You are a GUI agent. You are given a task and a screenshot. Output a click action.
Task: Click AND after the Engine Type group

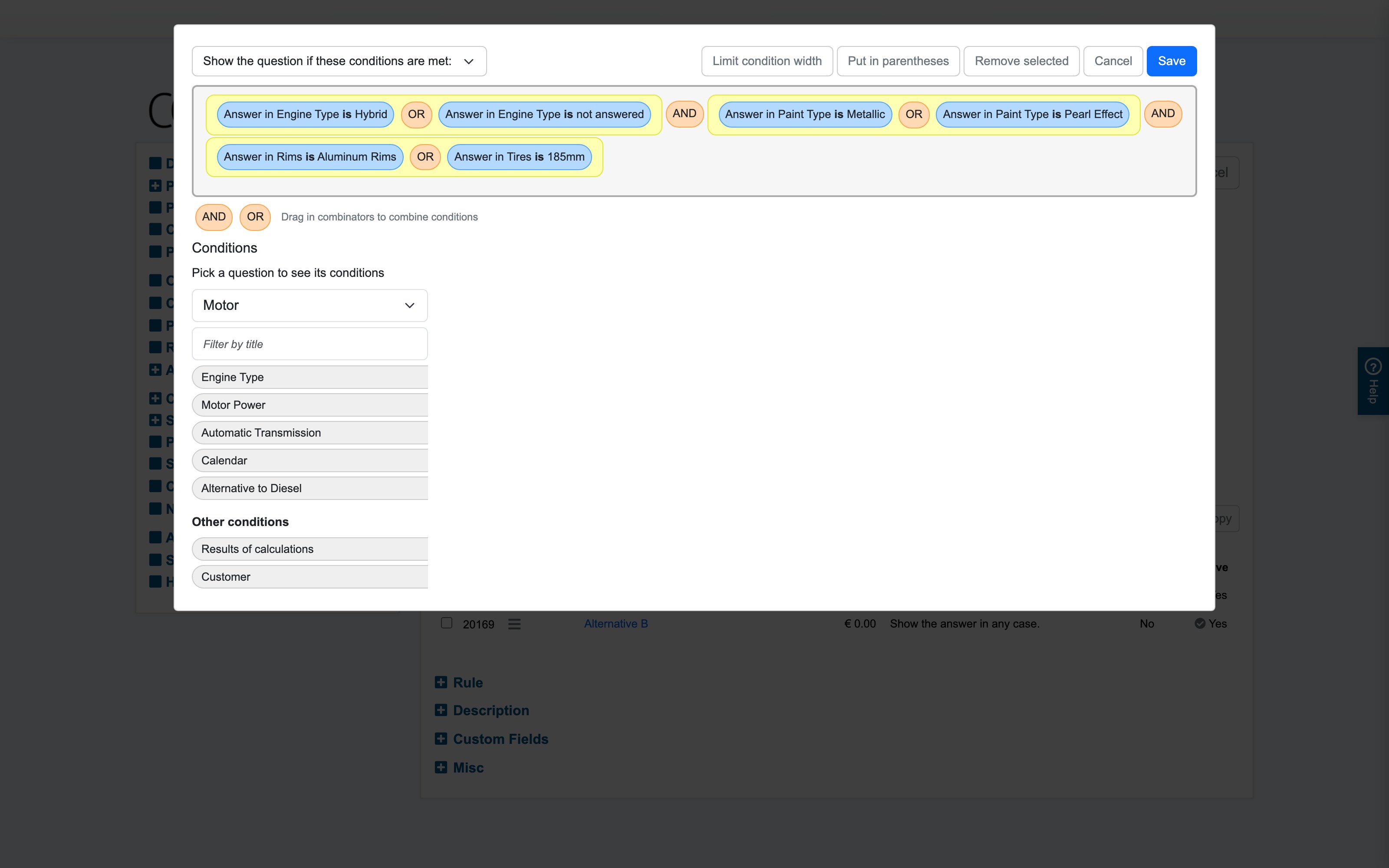pos(684,114)
